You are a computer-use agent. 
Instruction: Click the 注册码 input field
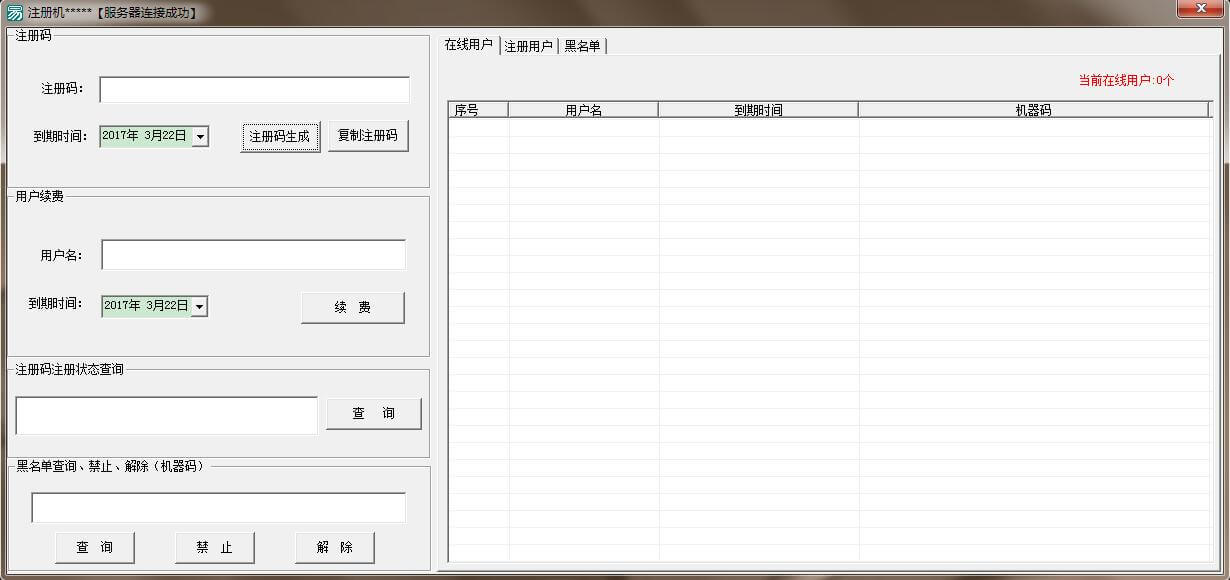pyautogui.click(x=254, y=89)
